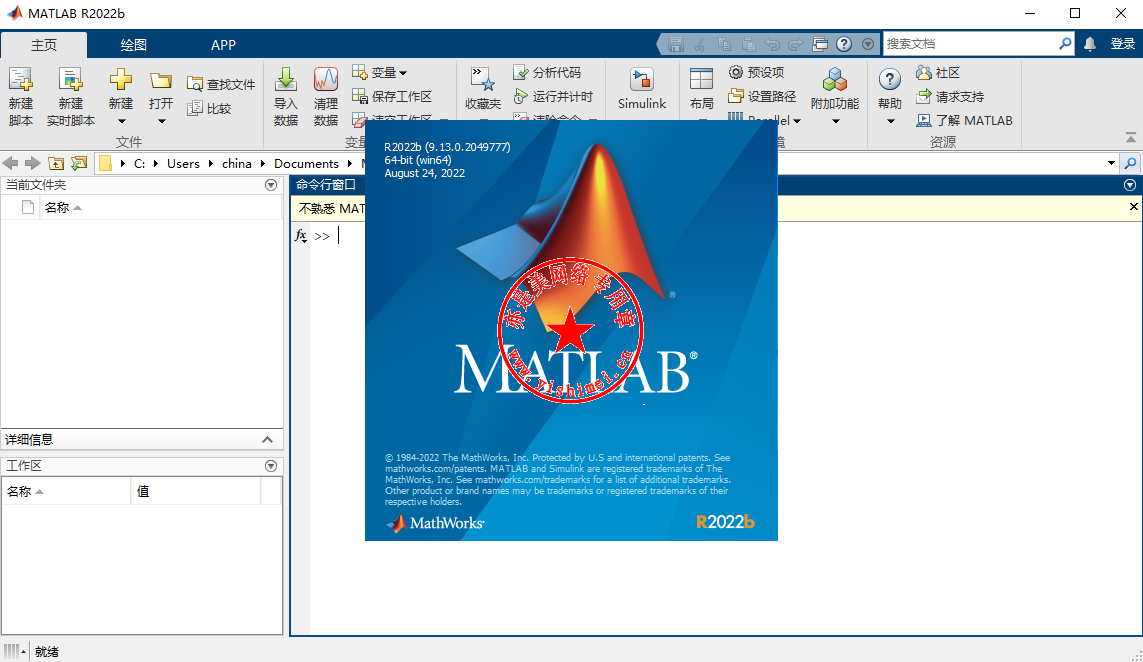Minimize the toolstrip with collapse arrow

[1131, 137]
